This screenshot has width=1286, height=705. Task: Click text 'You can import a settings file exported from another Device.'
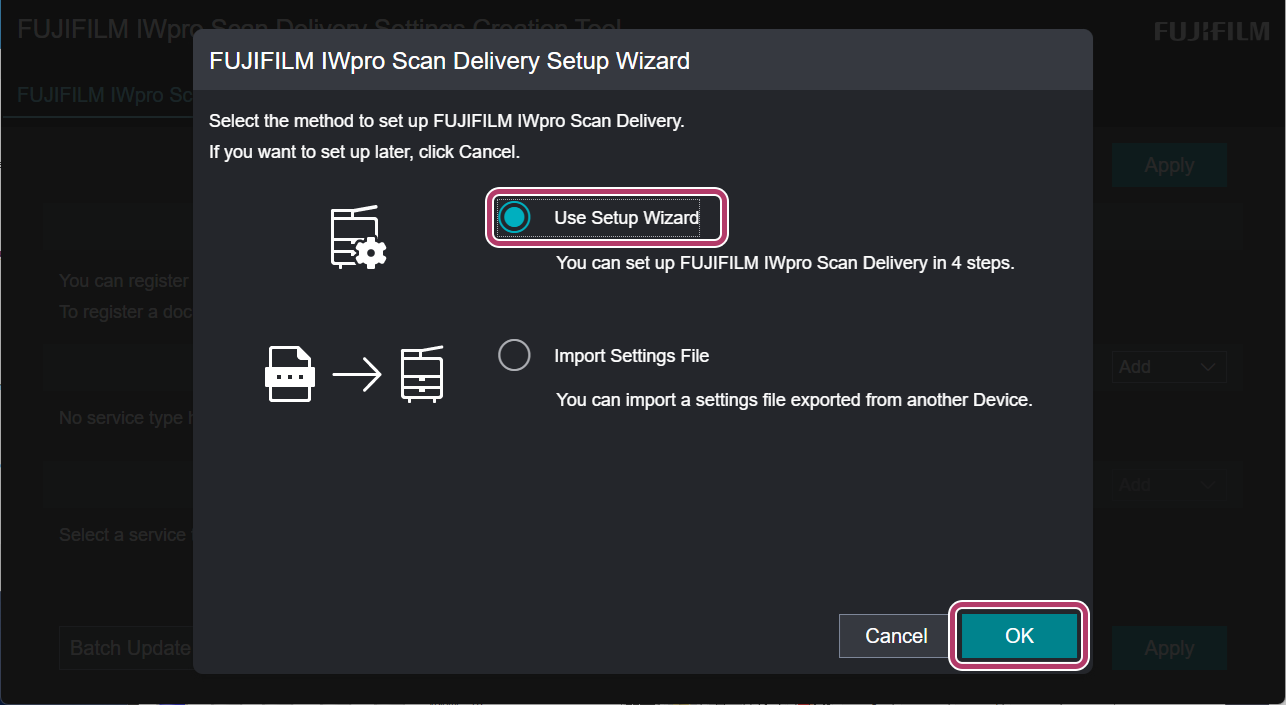click(x=794, y=399)
